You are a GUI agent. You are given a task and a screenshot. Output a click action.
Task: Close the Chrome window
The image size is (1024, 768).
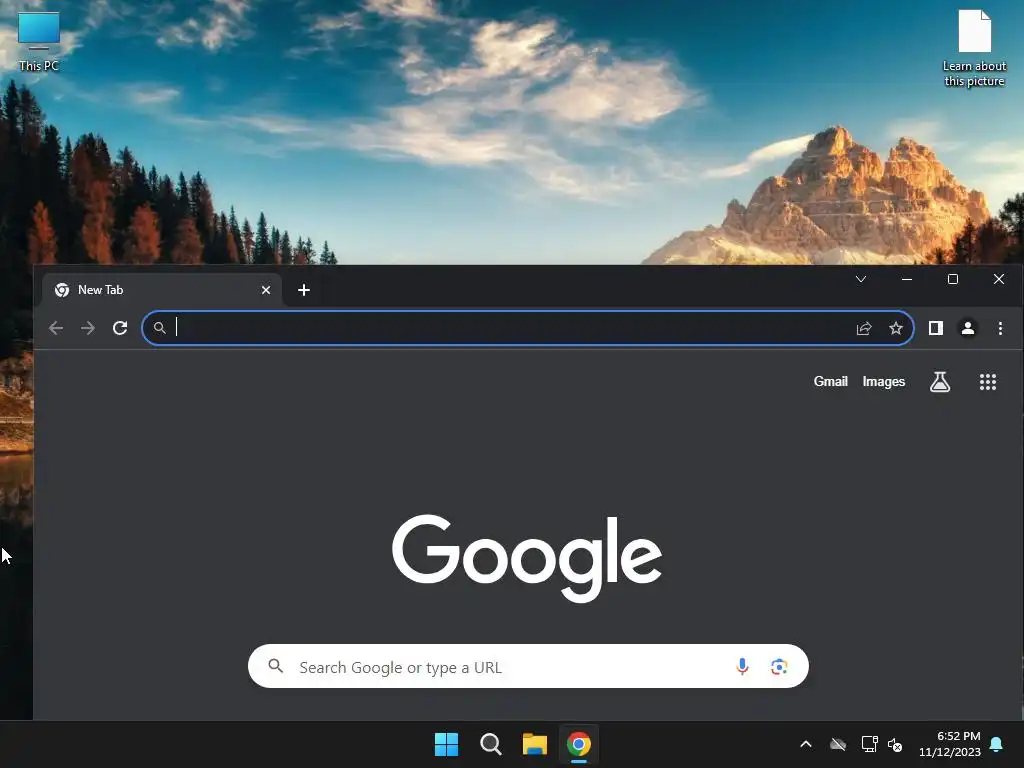click(999, 279)
